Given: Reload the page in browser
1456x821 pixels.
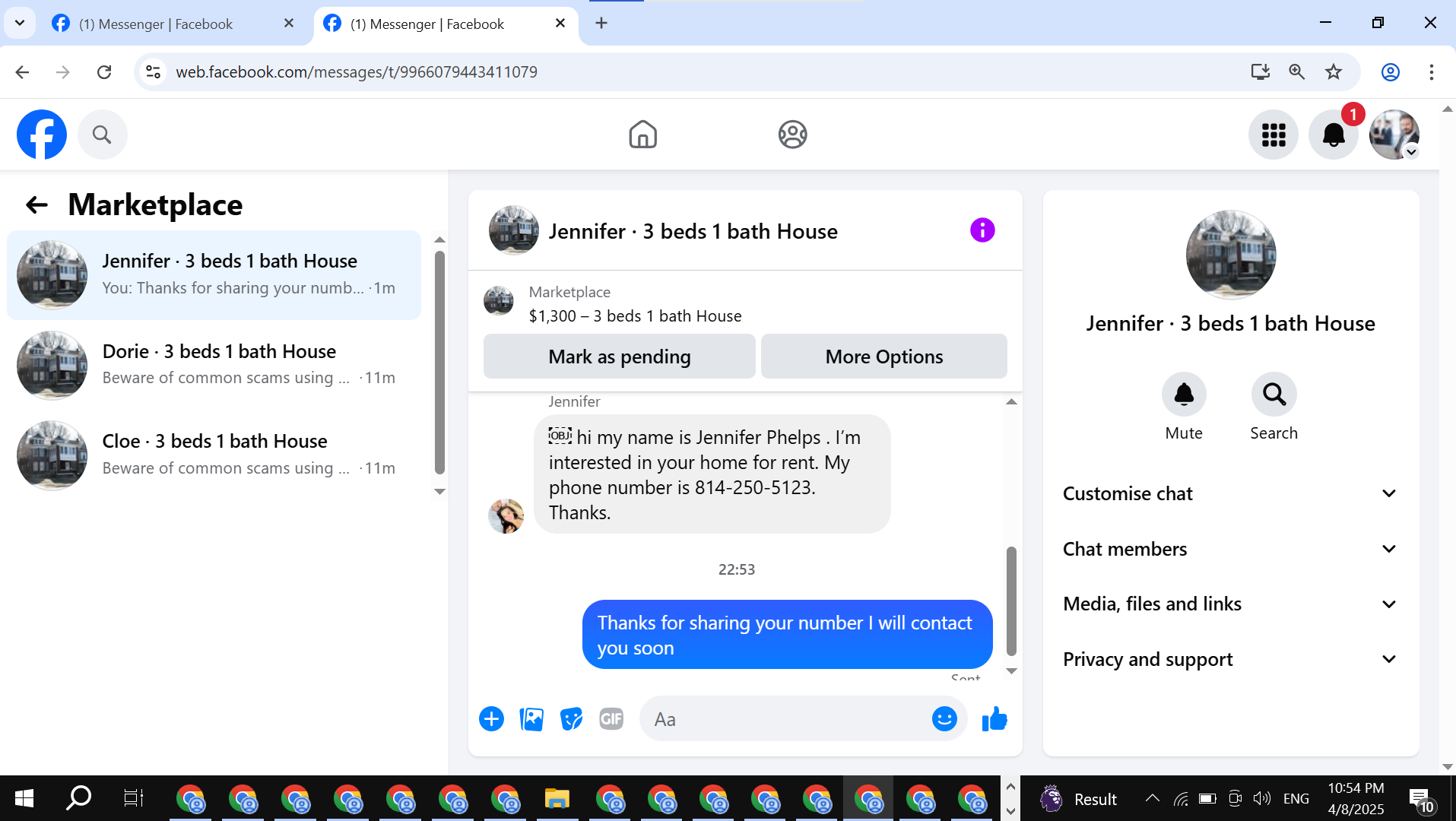Looking at the screenshot, I should [x=104, y=71].
